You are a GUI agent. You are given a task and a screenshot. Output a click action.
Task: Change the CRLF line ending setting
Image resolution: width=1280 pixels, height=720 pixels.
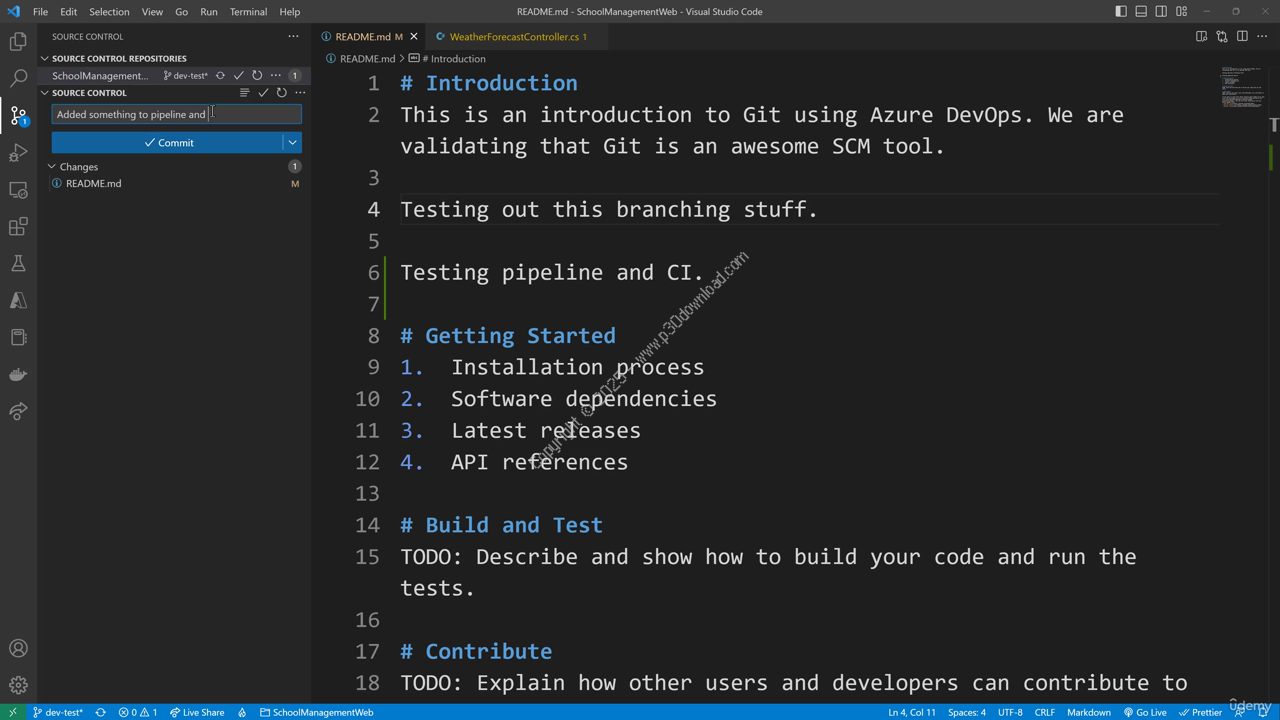tap(1045, 712)
